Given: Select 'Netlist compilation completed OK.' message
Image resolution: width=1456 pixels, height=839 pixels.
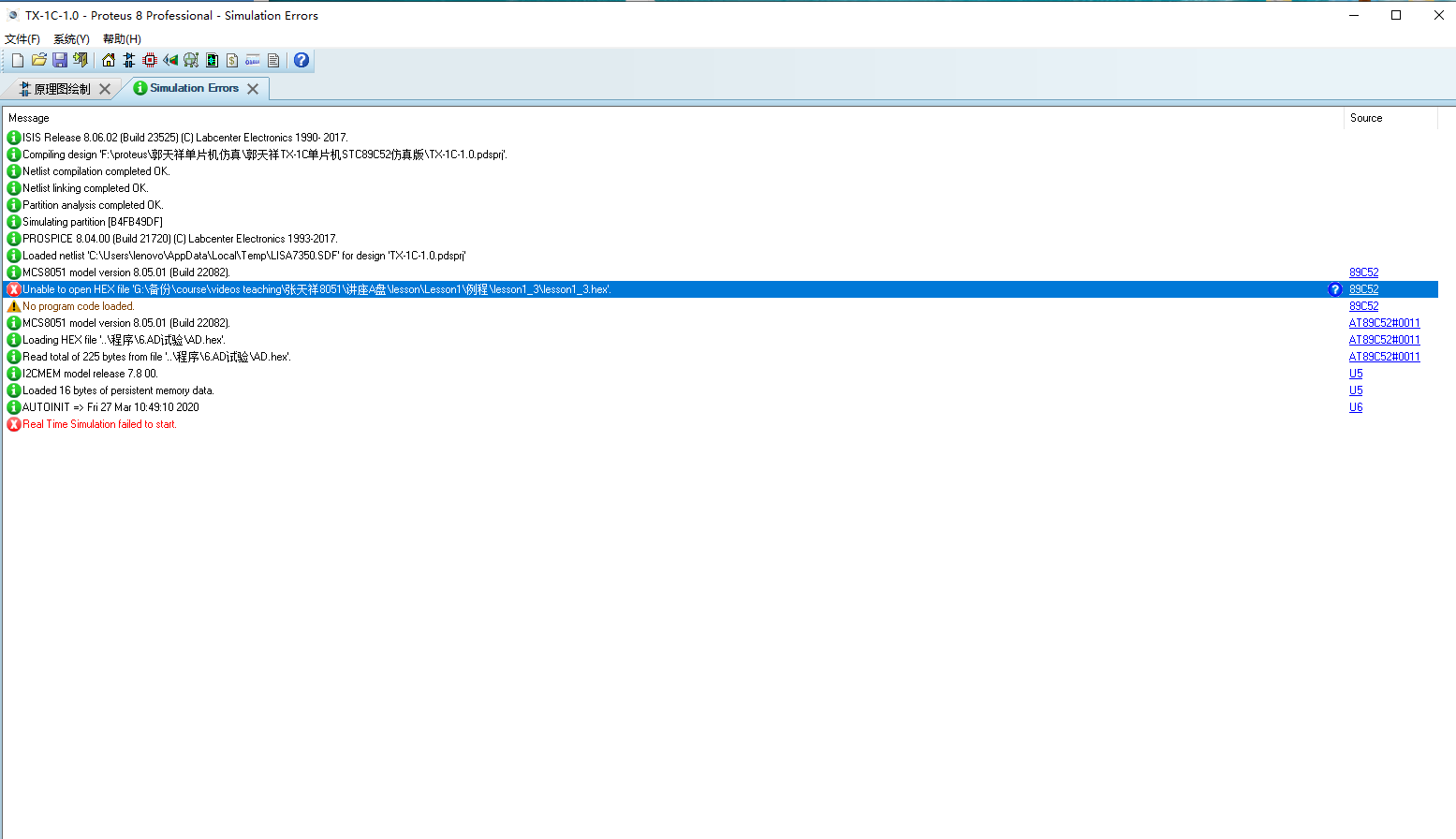Looking at the screenshot, I should [96, 171].
